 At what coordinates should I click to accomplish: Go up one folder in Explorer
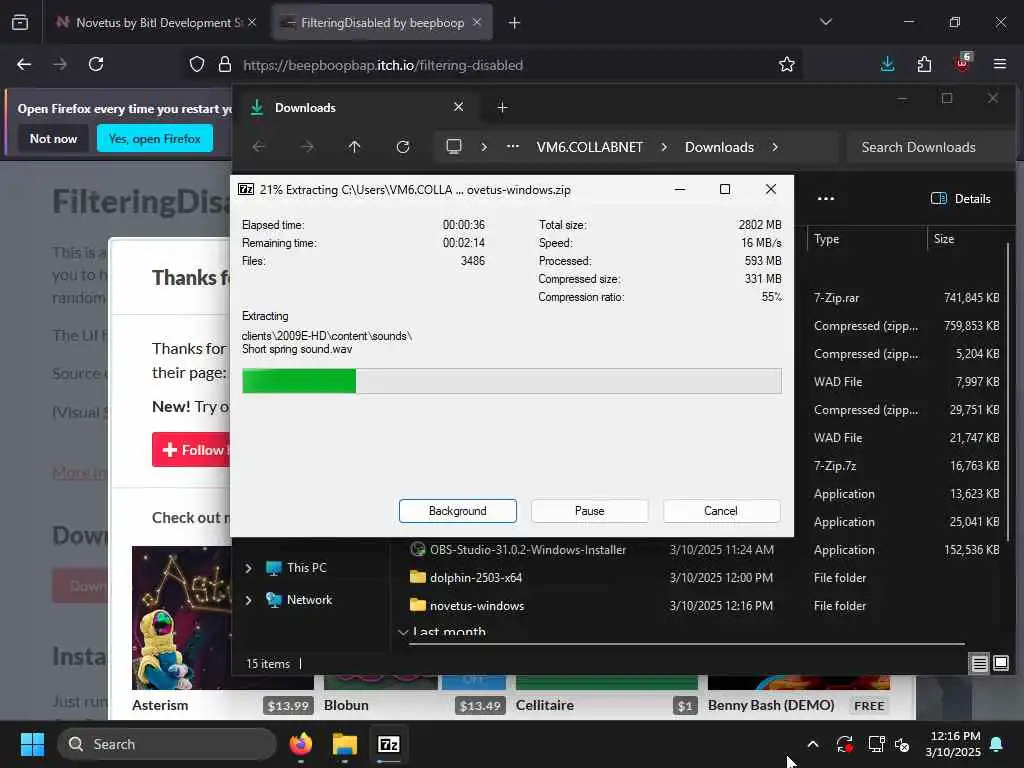pos(354,147)
